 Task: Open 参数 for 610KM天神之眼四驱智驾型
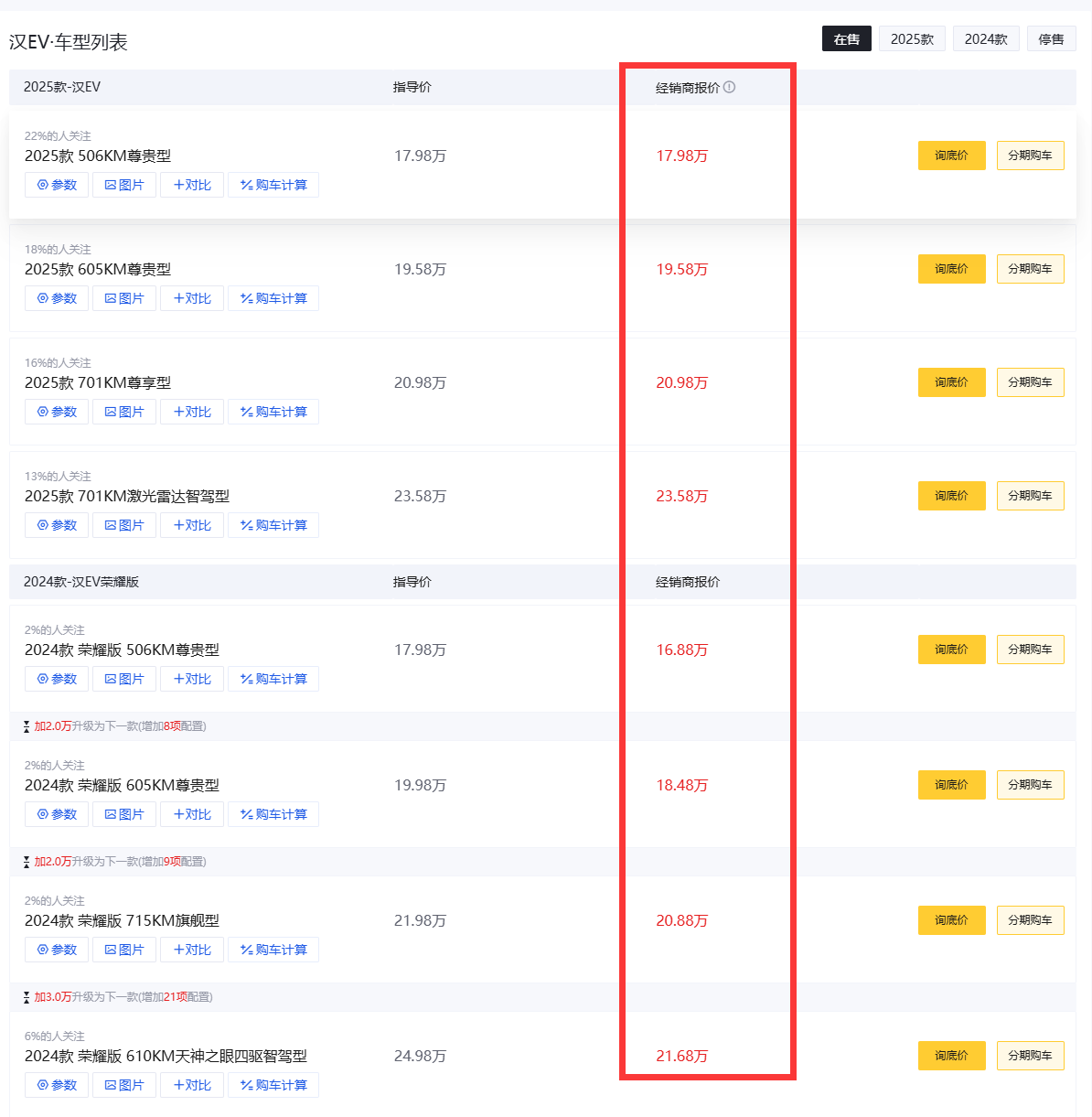click(57, 1085)
